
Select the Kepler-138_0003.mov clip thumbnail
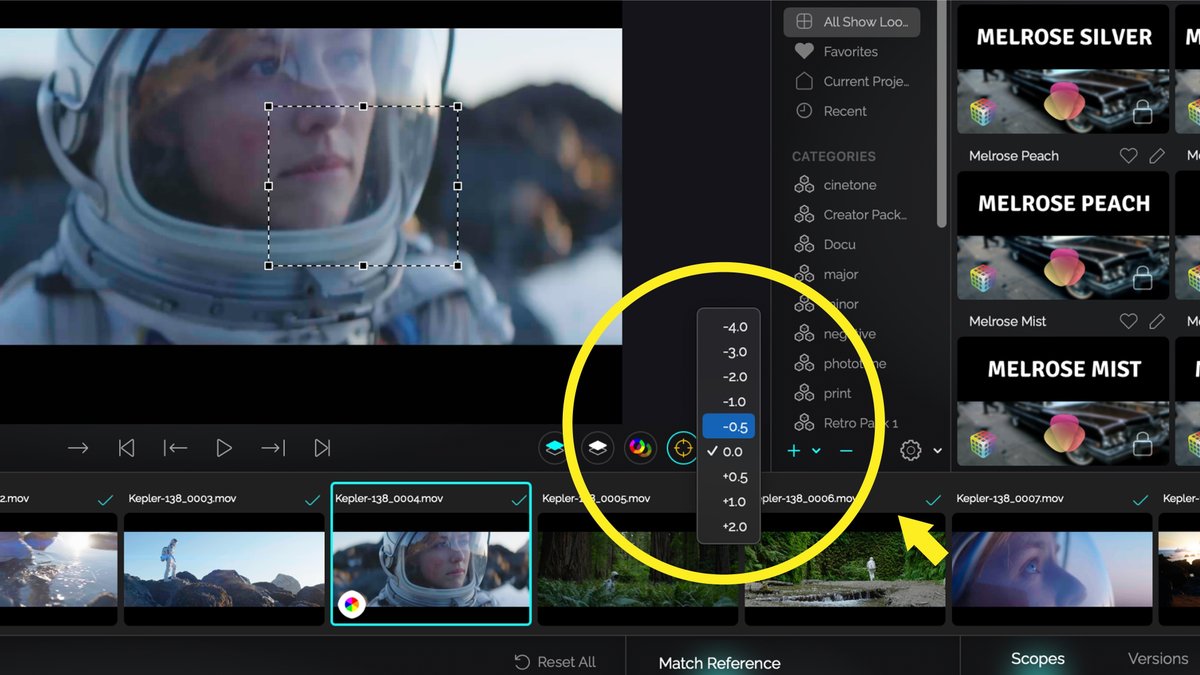tap(224, 569)
